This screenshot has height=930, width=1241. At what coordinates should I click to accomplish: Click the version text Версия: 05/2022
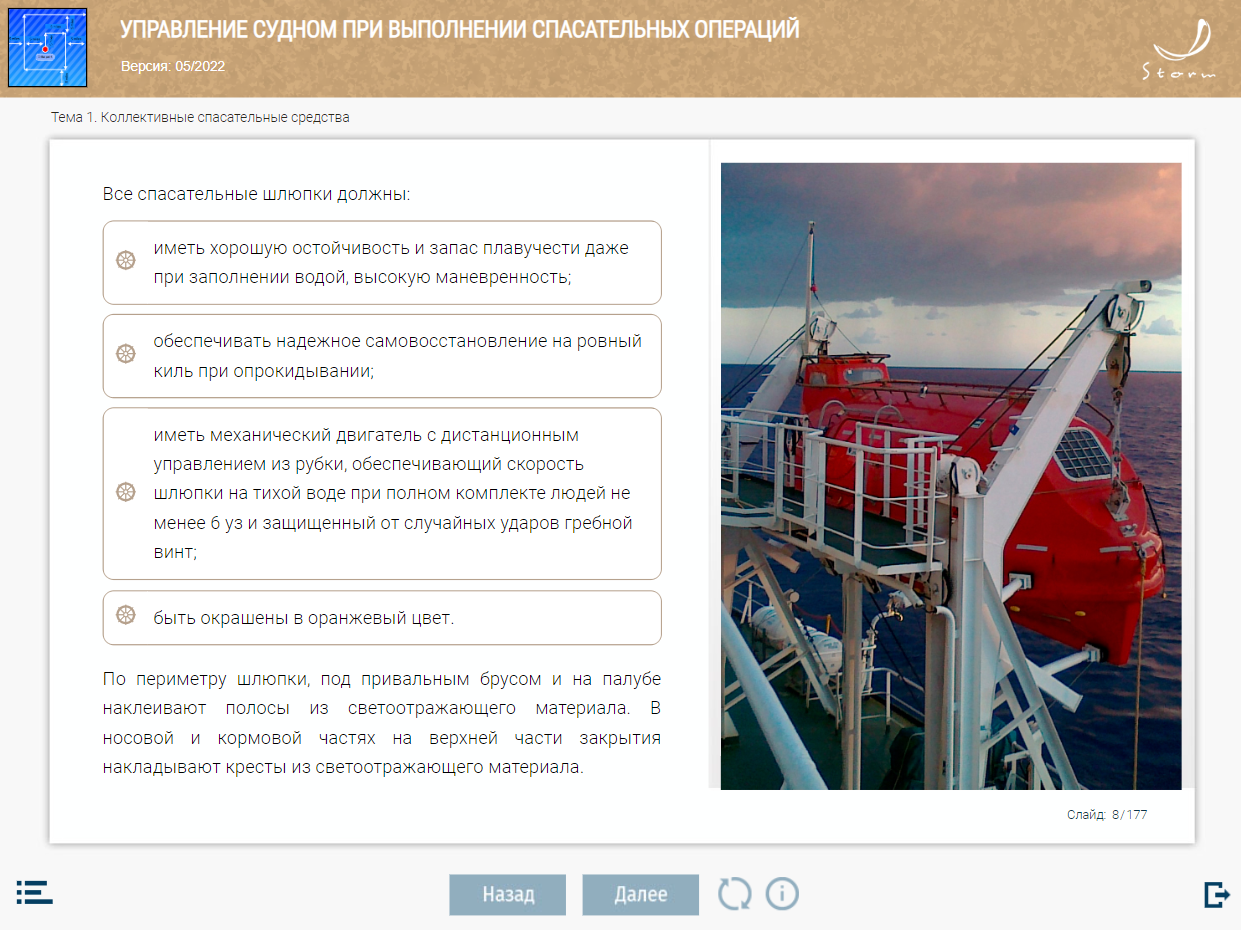click(173, 67)
